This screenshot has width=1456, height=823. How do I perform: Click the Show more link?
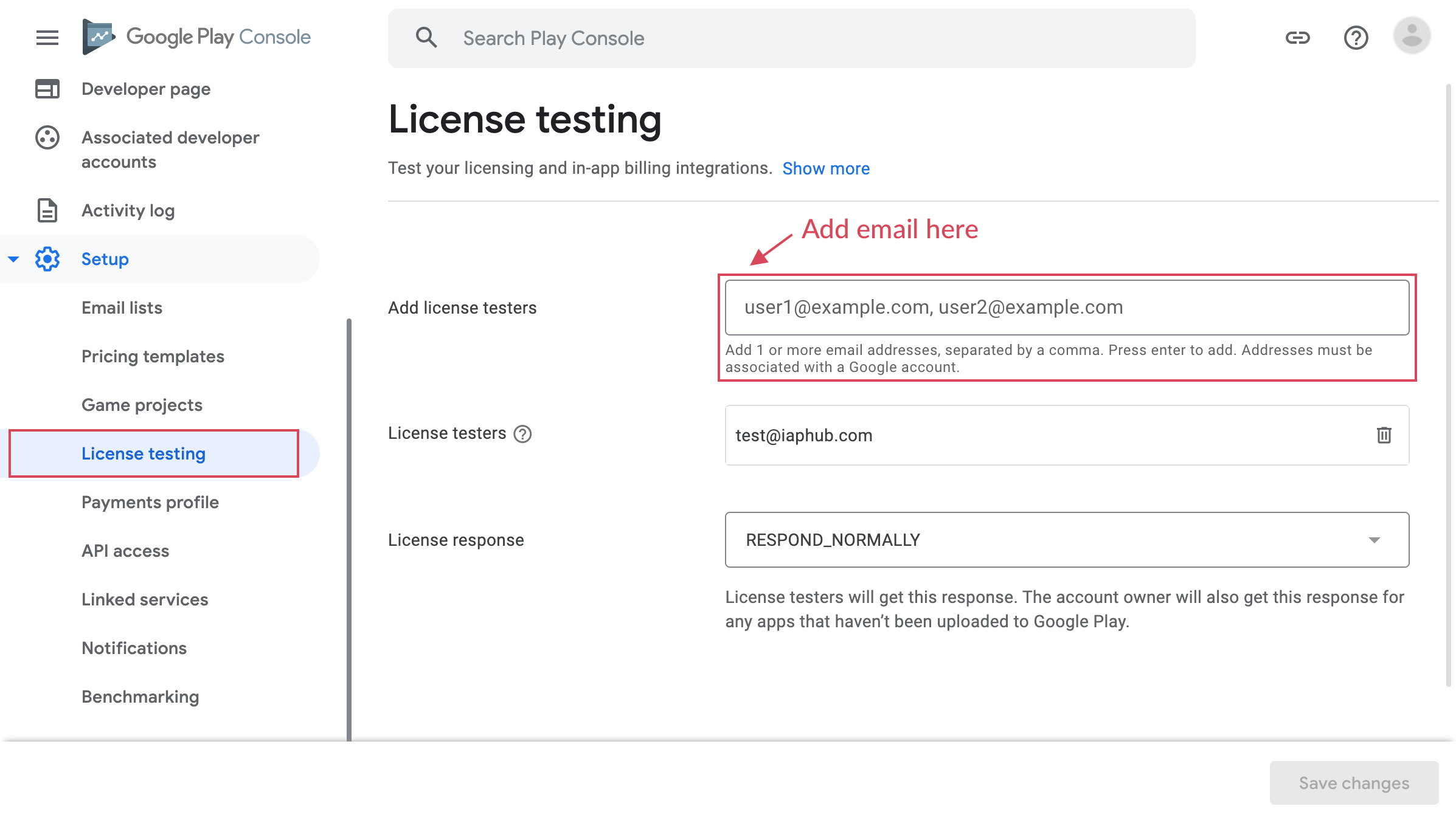click(x=826, y=168)
